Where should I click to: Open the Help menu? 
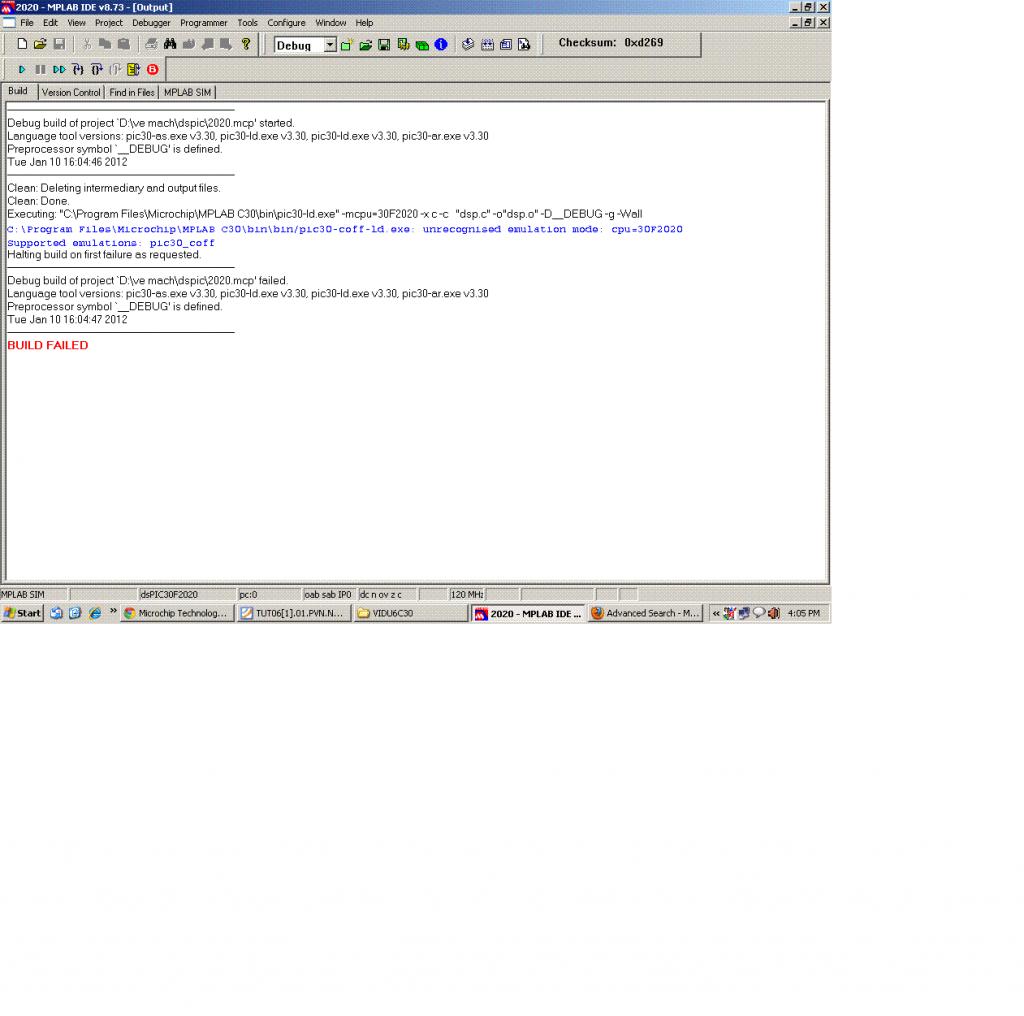click(364, 23)
